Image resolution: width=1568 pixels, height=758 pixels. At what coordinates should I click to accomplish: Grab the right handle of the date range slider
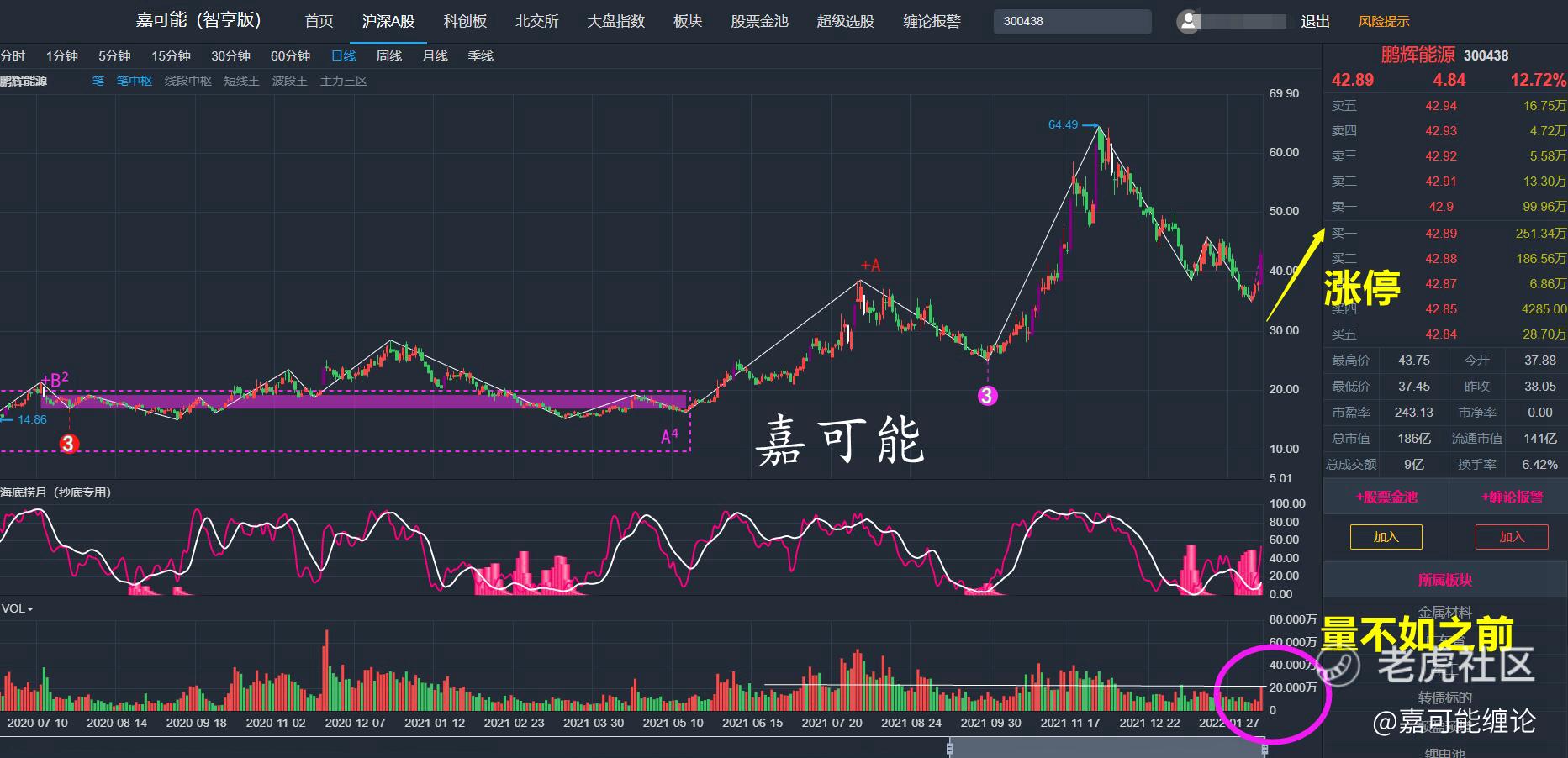[x=1265, y=748]
